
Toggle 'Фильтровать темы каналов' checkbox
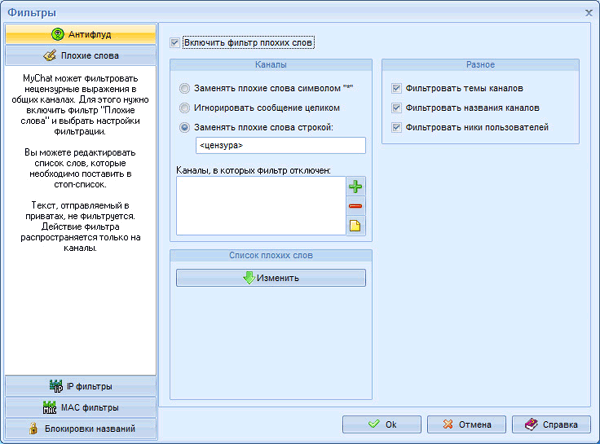(x=396, y=88)
